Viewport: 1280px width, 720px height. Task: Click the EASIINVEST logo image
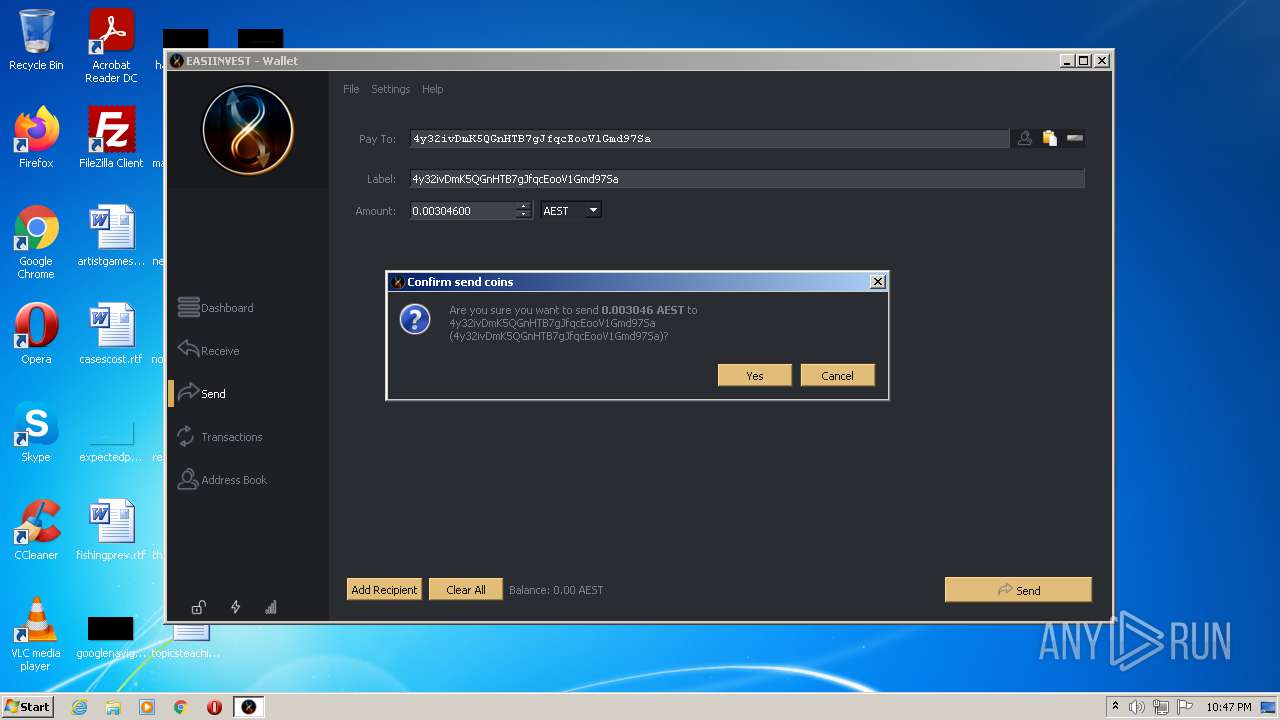(247, 130)
